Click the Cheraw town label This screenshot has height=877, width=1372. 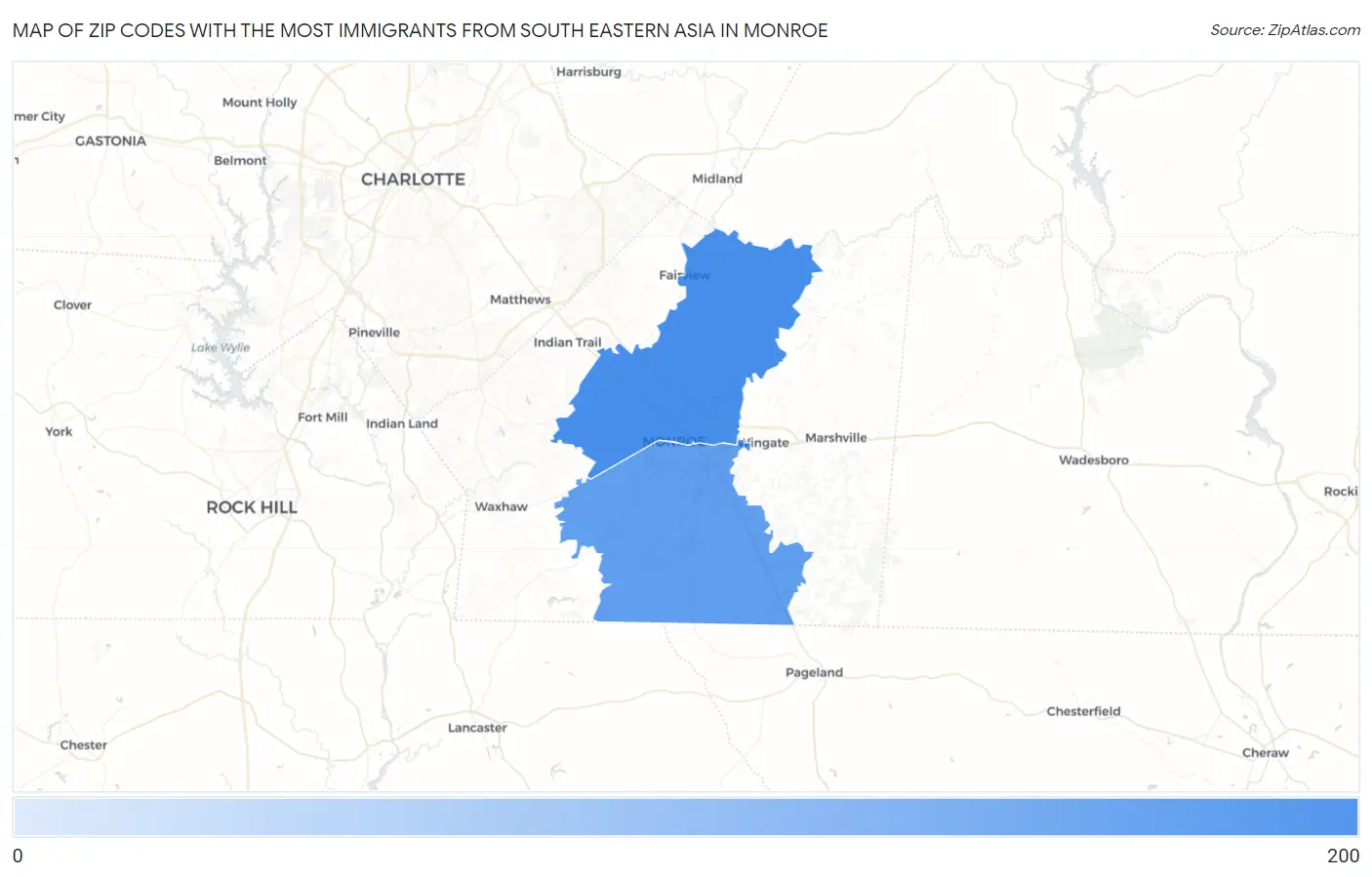1265,752
